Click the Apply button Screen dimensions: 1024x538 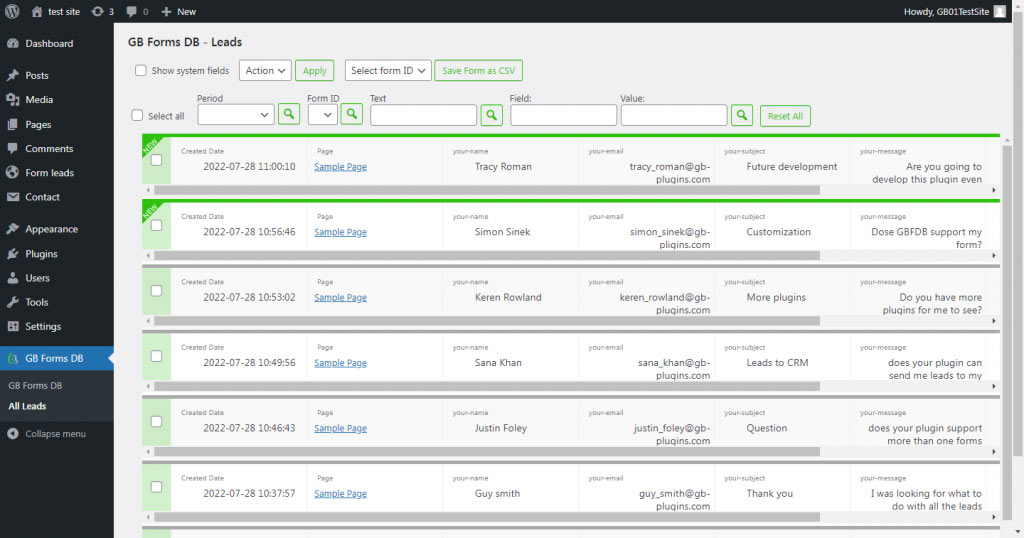click(x=314, y=71)
